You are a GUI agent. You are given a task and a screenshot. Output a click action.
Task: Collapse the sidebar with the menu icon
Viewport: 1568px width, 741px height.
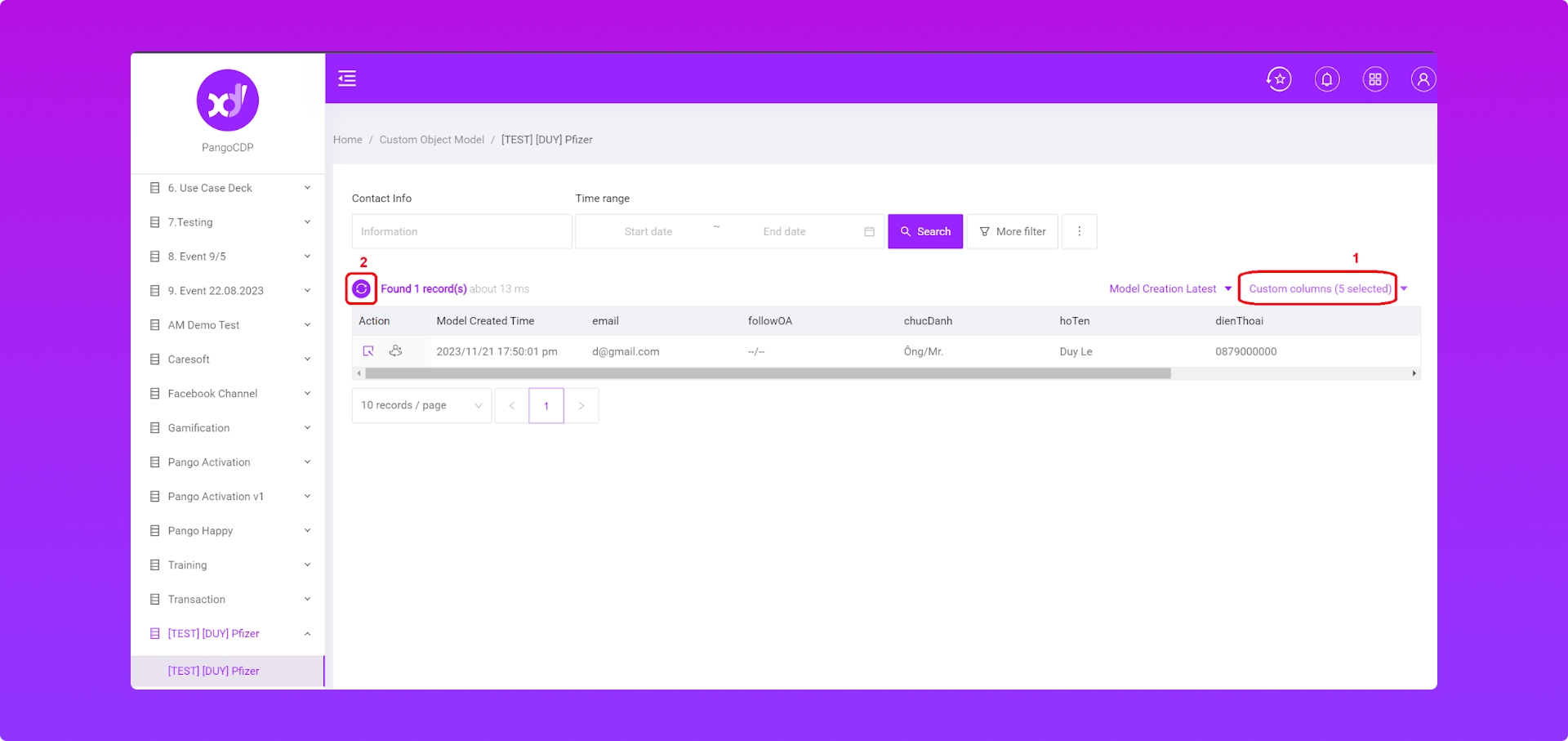pyautogui.click(x=347, y=78)
